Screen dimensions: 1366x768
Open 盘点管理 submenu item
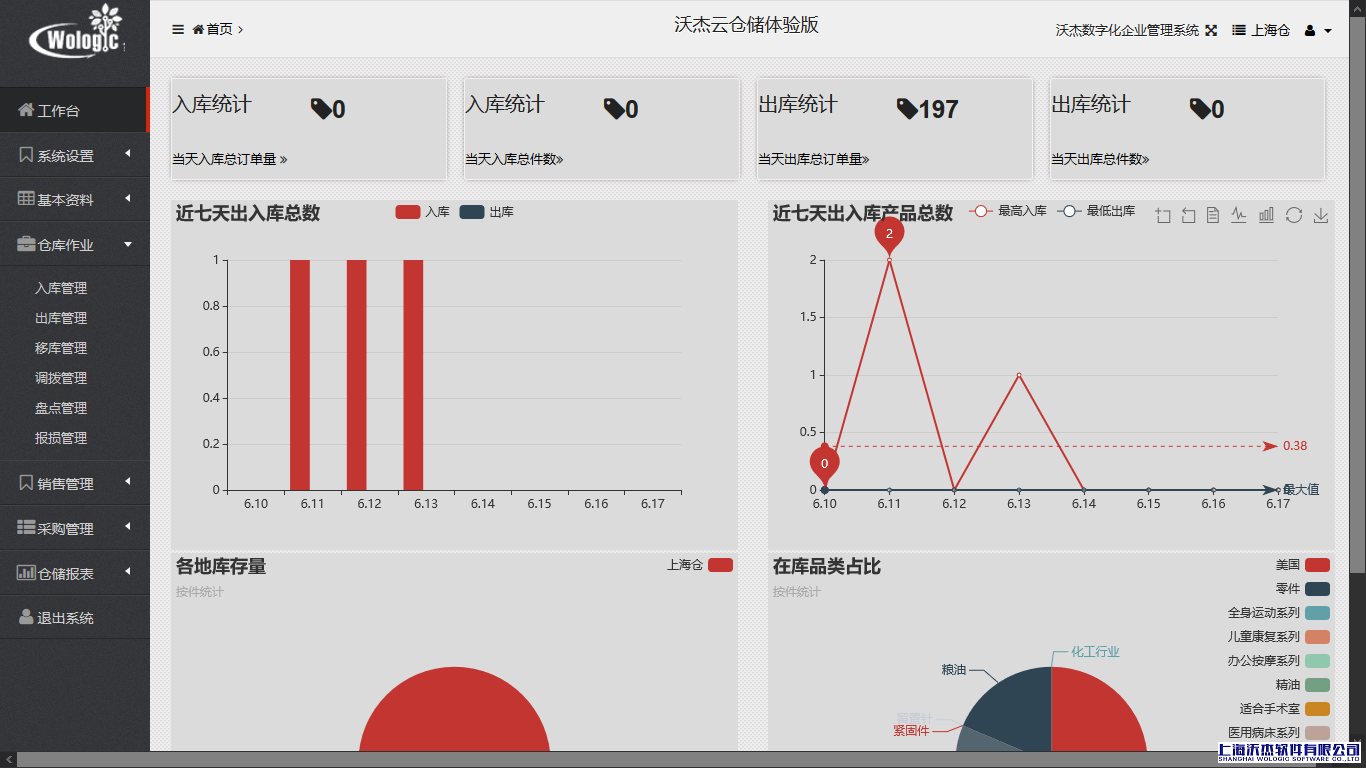pos(61,408)
